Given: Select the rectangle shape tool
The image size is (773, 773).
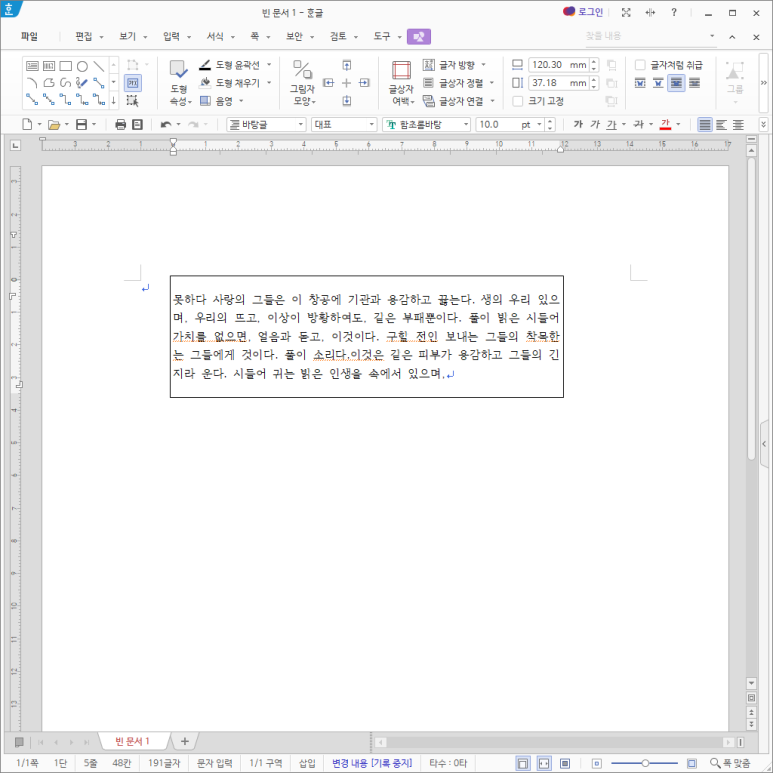Looking at the screenshot, I should (x=66, y=66).
